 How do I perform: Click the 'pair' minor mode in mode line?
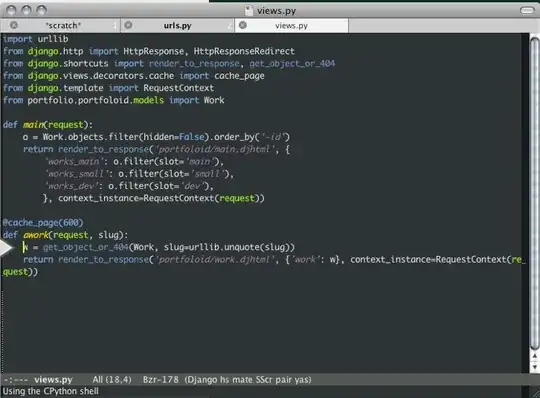(282, 380)
